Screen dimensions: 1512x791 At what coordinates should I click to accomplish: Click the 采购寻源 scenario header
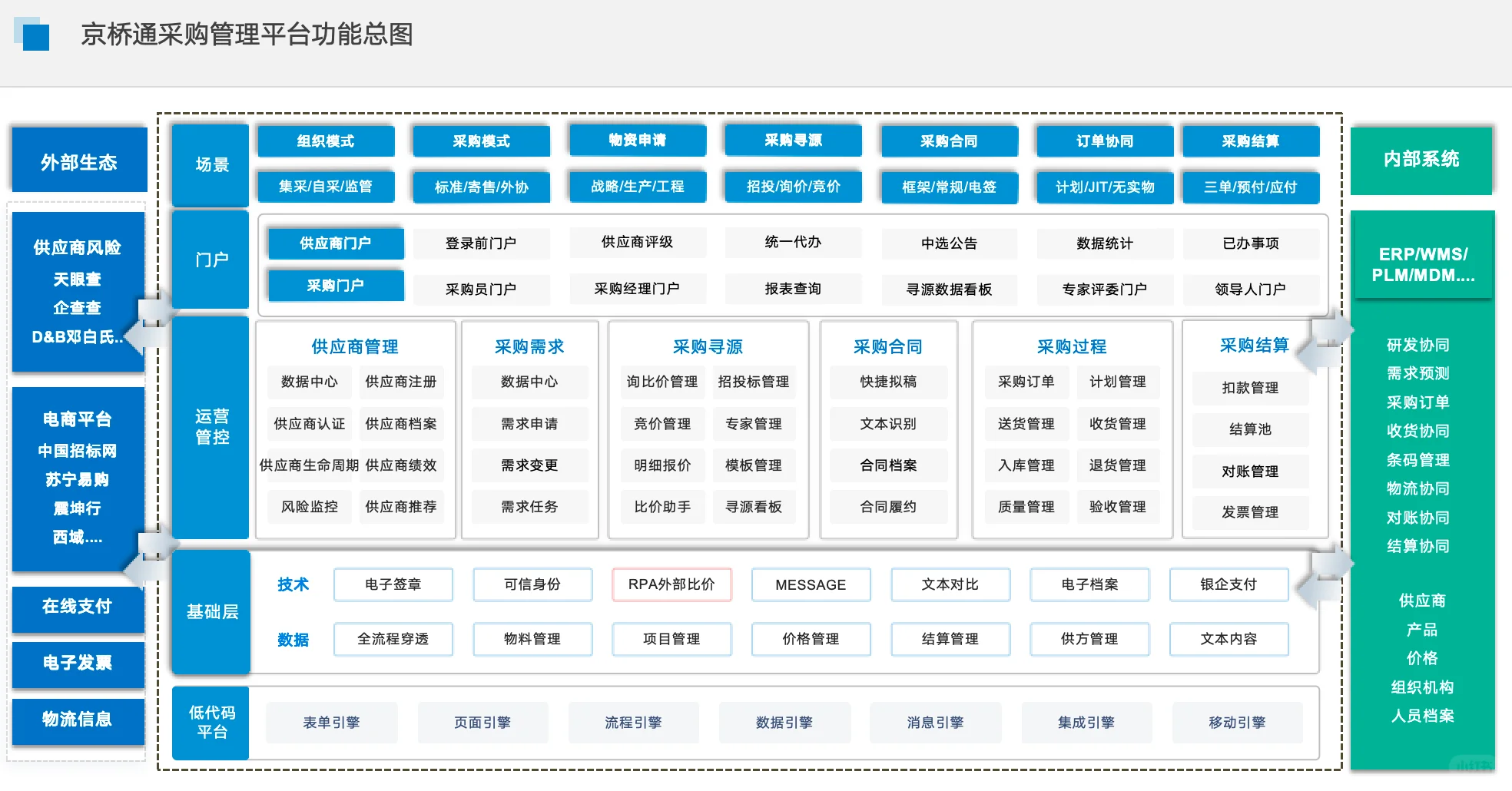pyautogui.click(x=793, y=141)
